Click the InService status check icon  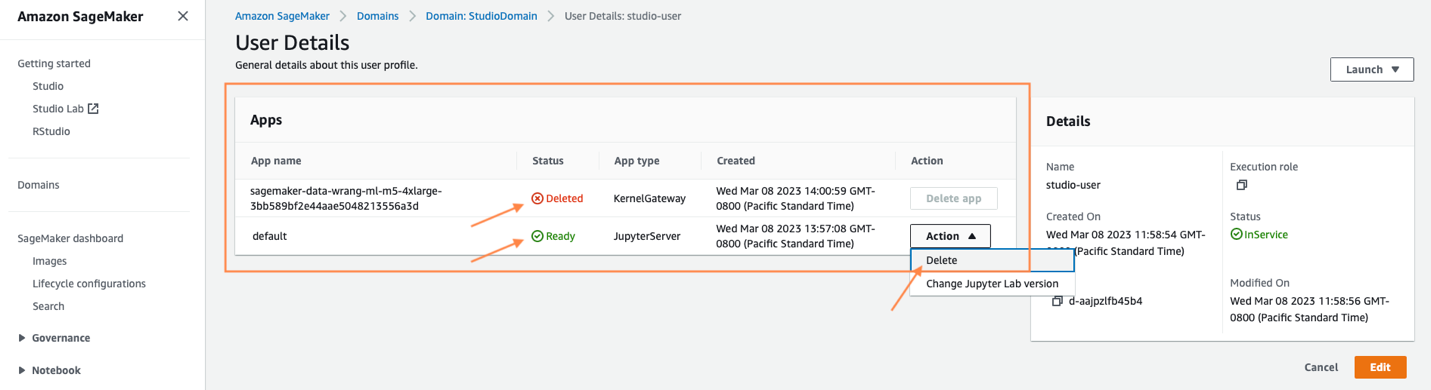tap(1236, 234)
